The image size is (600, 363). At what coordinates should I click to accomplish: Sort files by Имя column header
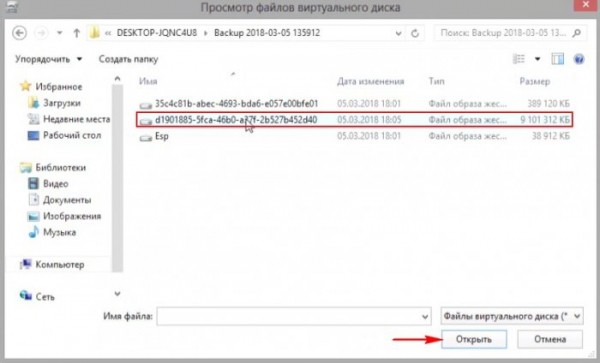click(x=148, y=81)
